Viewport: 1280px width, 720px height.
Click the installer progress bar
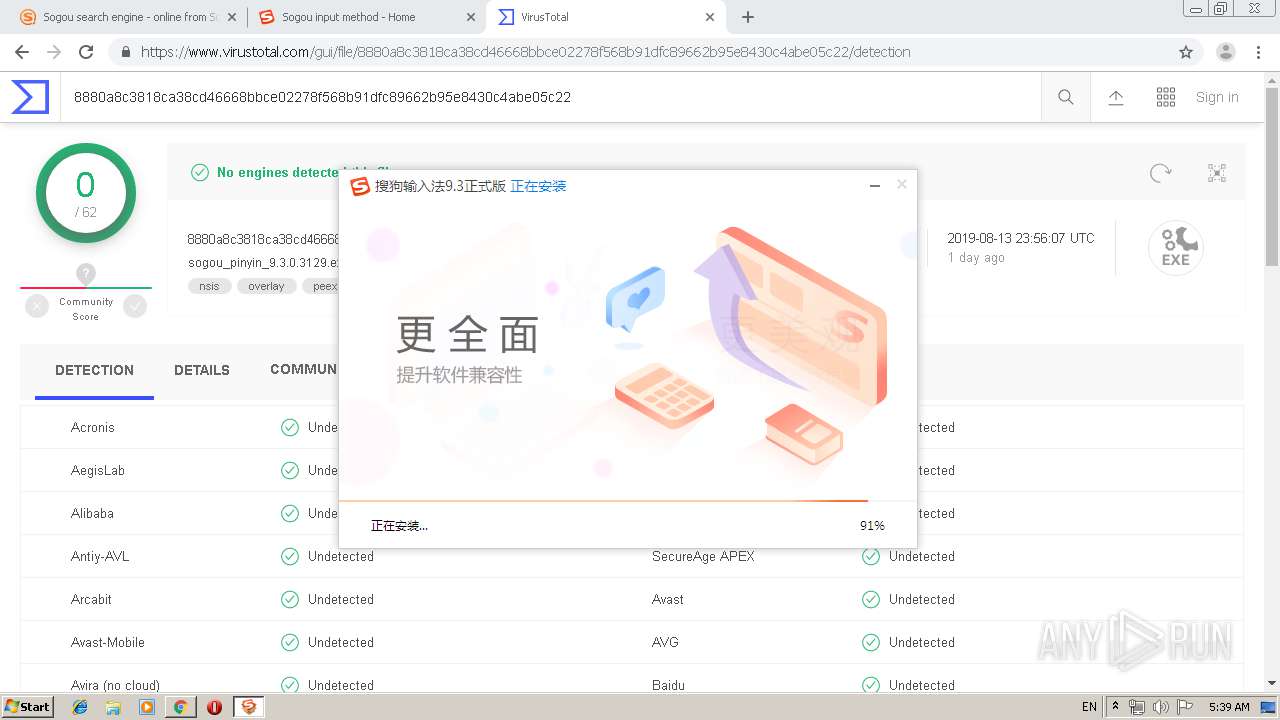[x=628, y=500]
